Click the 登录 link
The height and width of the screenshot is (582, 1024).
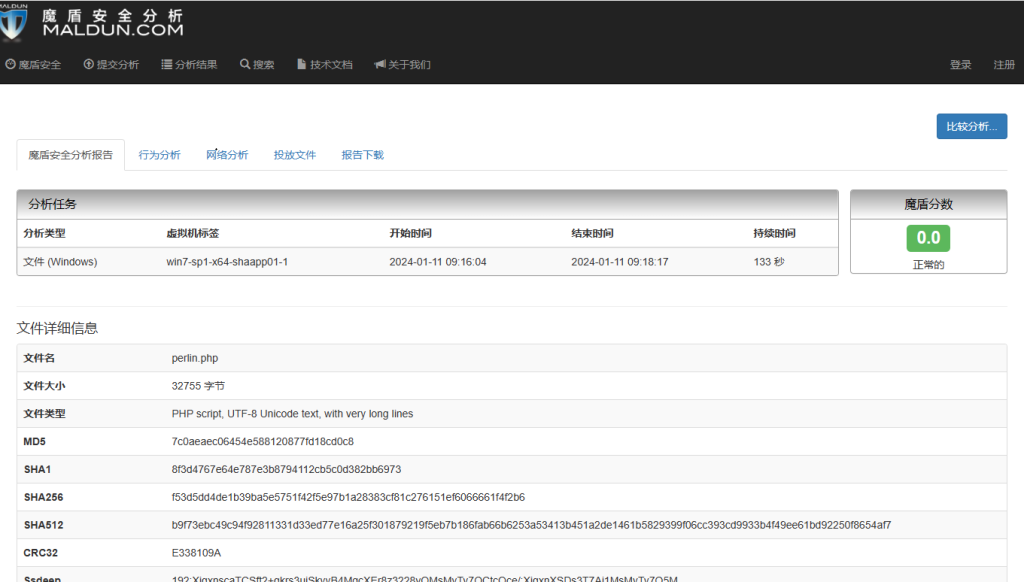click(960, 63)
